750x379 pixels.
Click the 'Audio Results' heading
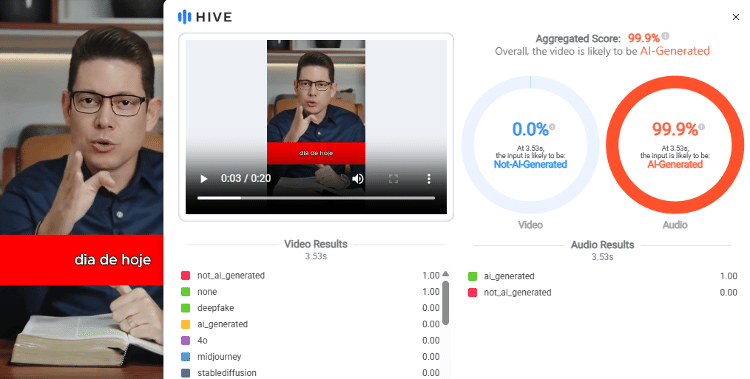tap(602, 245)
